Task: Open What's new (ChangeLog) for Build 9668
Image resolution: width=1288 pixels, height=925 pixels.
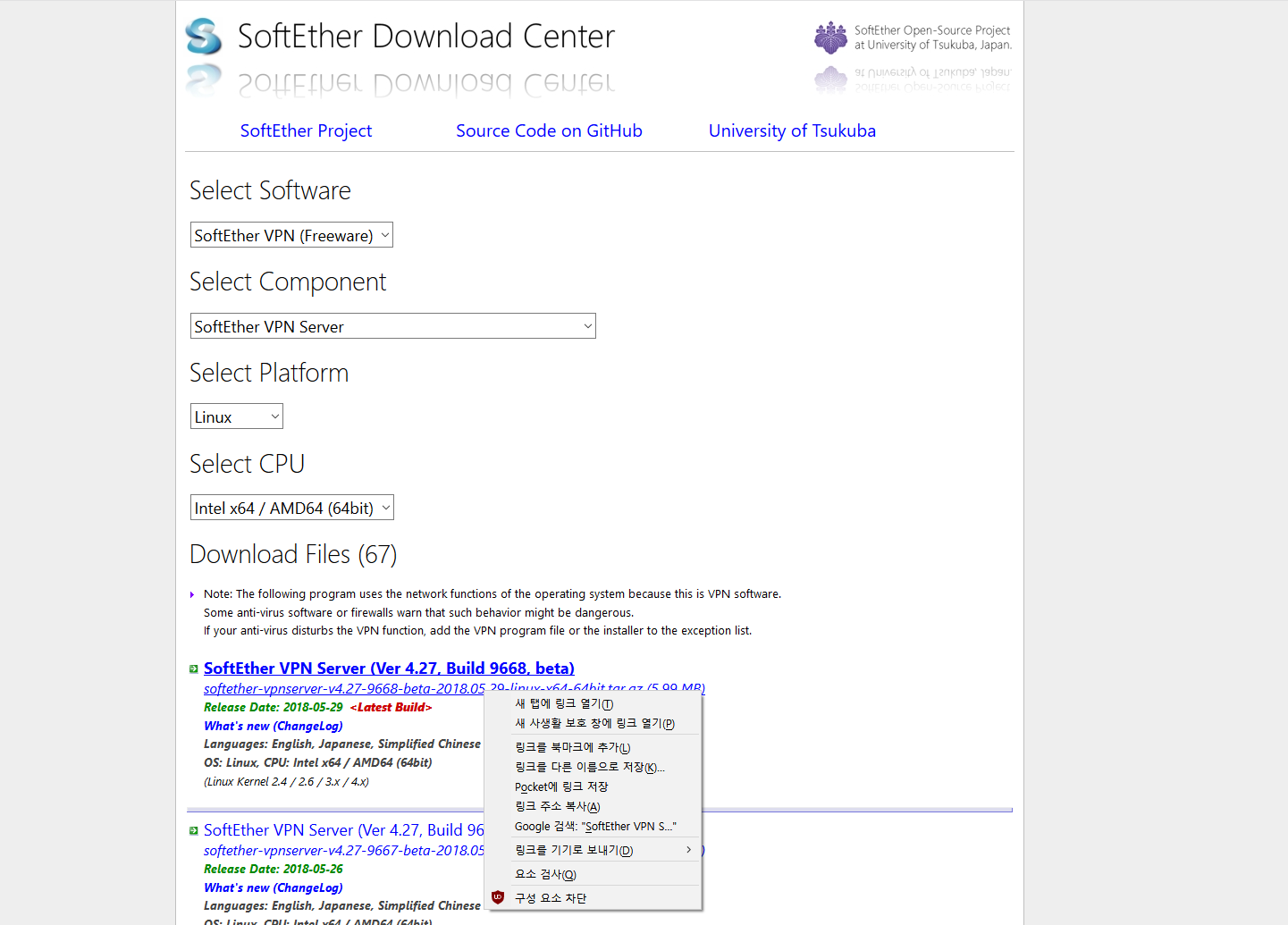Action: [x=273, y=726]
